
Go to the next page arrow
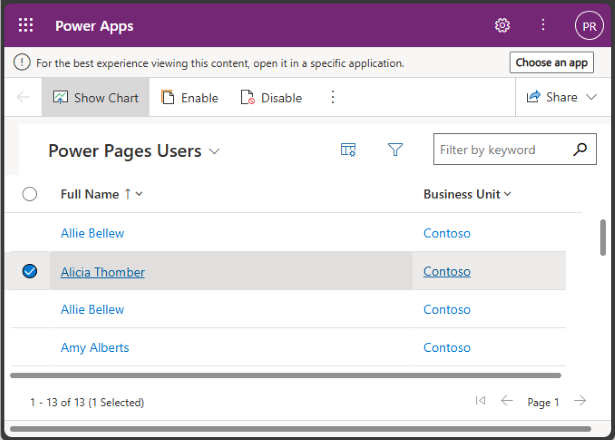tap(580, 400)
